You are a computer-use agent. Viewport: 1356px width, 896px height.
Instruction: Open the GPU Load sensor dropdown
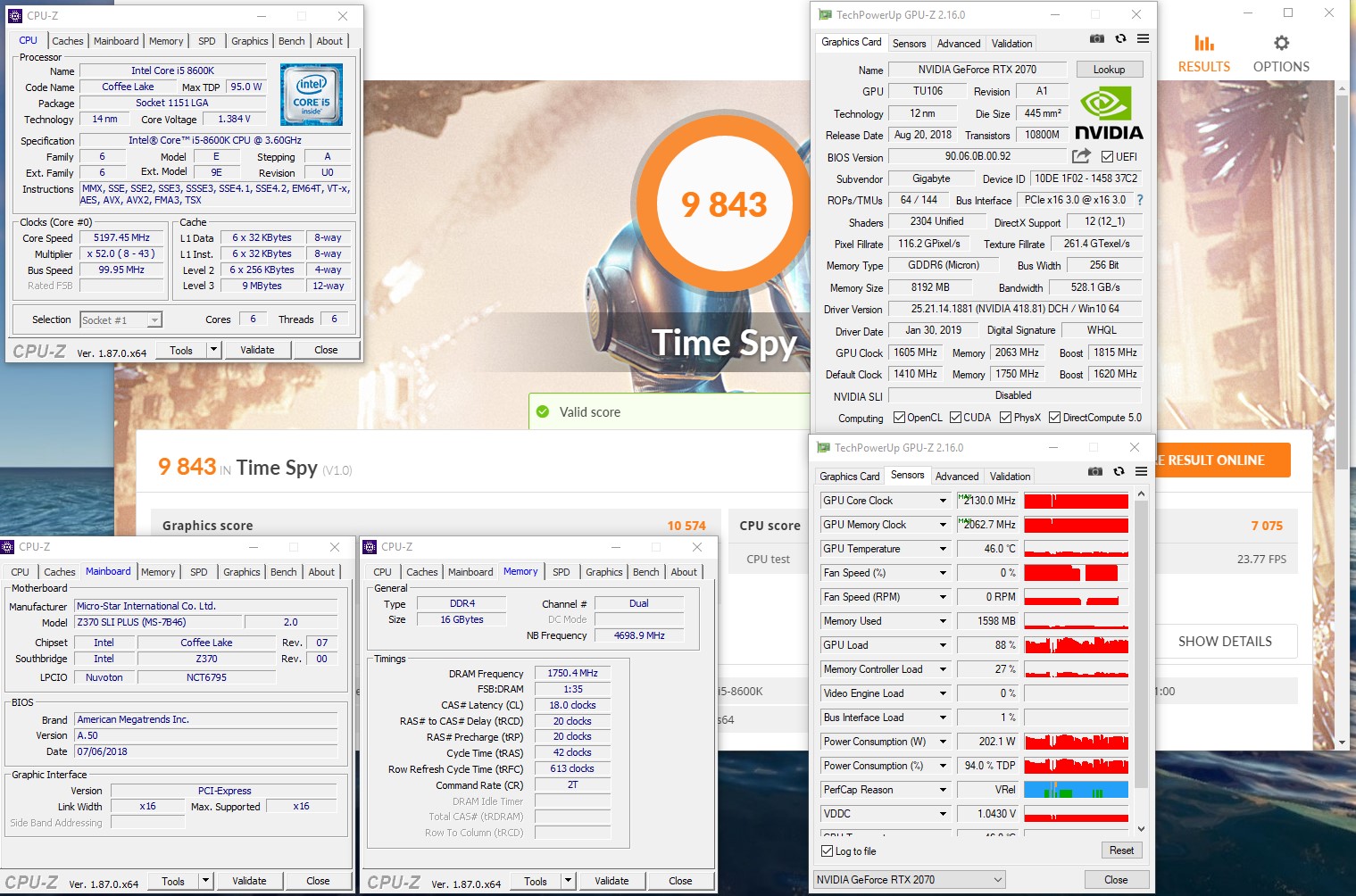[943, 645]
